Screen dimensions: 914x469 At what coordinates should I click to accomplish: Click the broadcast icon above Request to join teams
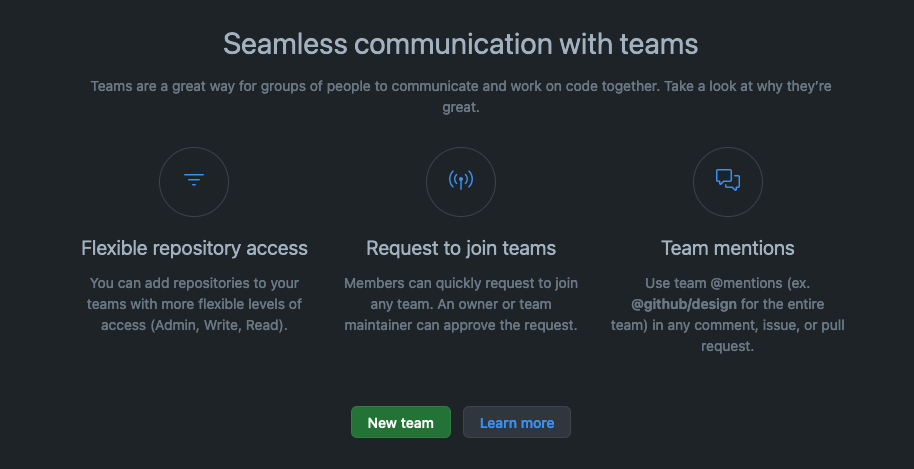point(461,181)
